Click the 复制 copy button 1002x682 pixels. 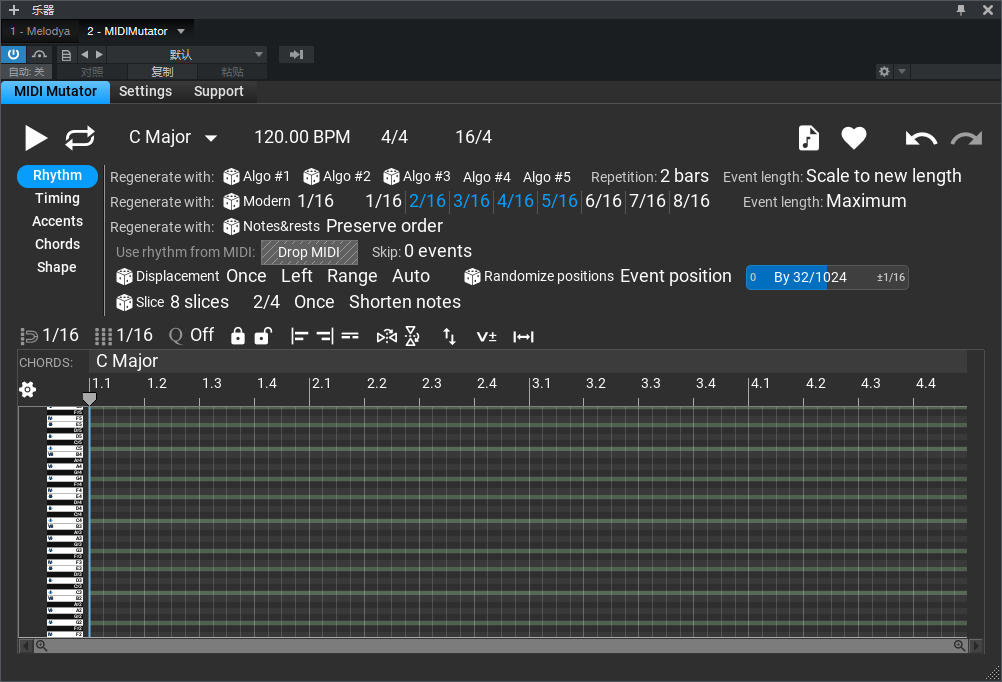click(162, 72)
